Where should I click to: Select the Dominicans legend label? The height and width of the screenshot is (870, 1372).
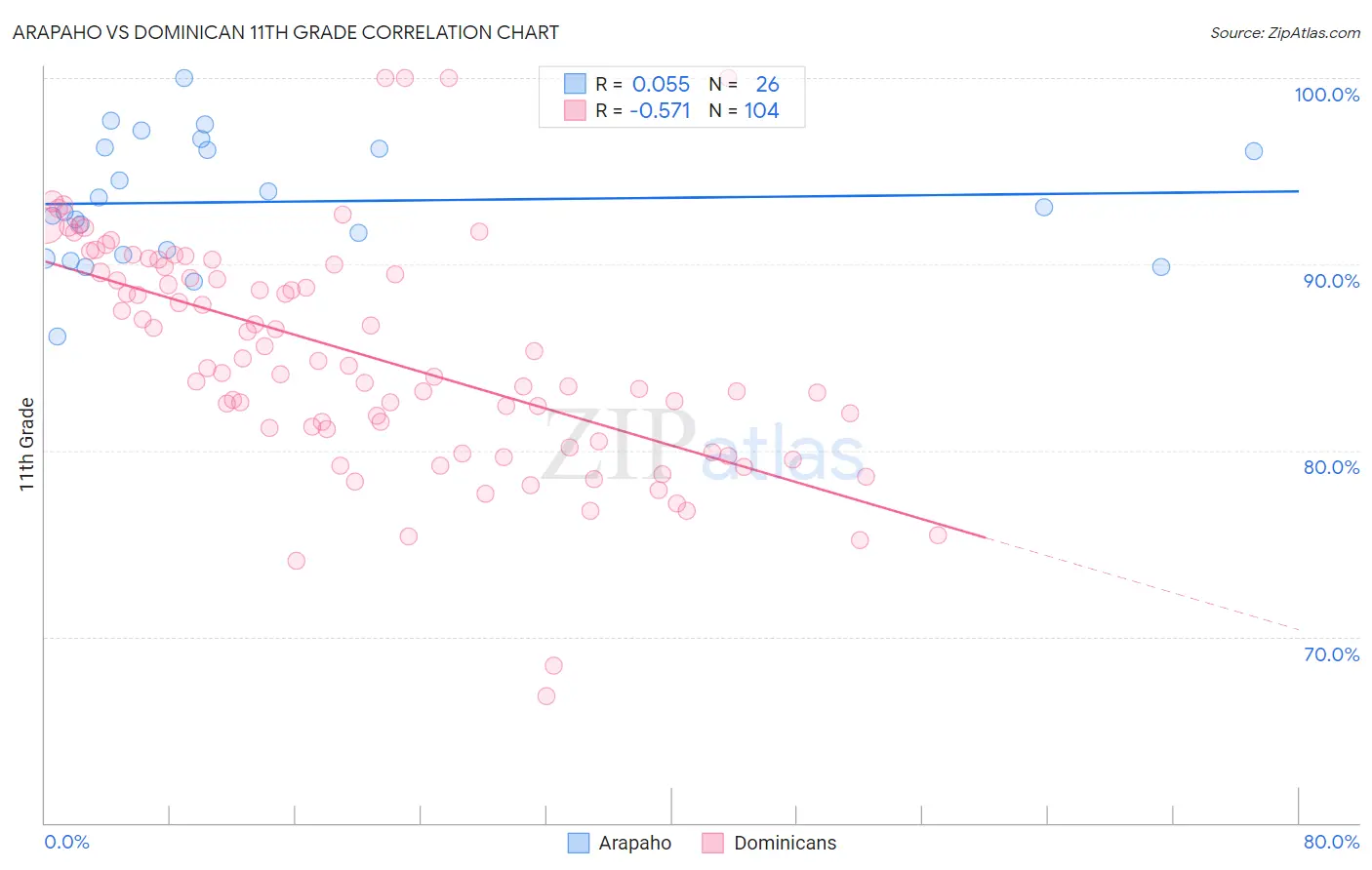point(786,843)
